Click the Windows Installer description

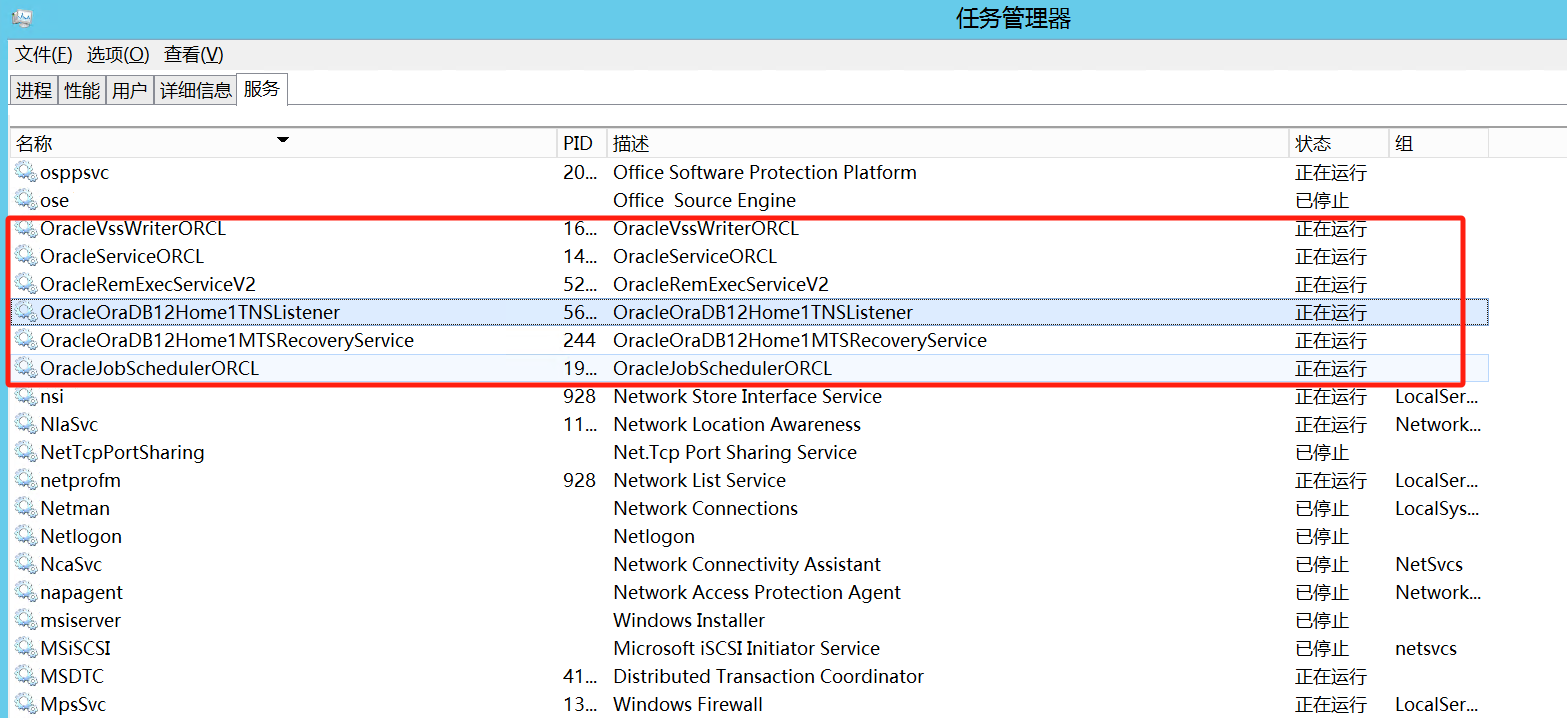[689, 620]
